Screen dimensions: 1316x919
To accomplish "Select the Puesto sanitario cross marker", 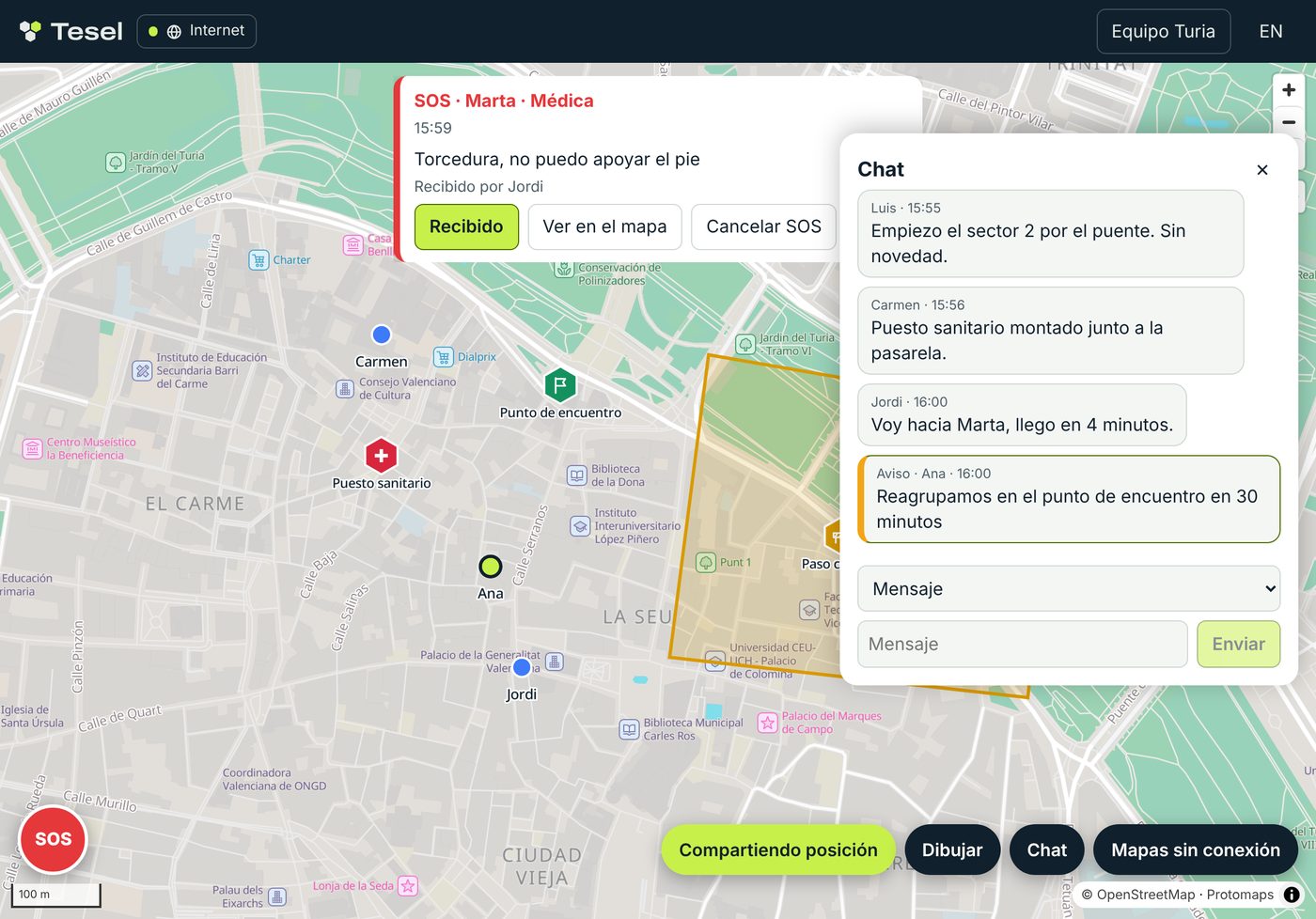I will pos(381,456).
